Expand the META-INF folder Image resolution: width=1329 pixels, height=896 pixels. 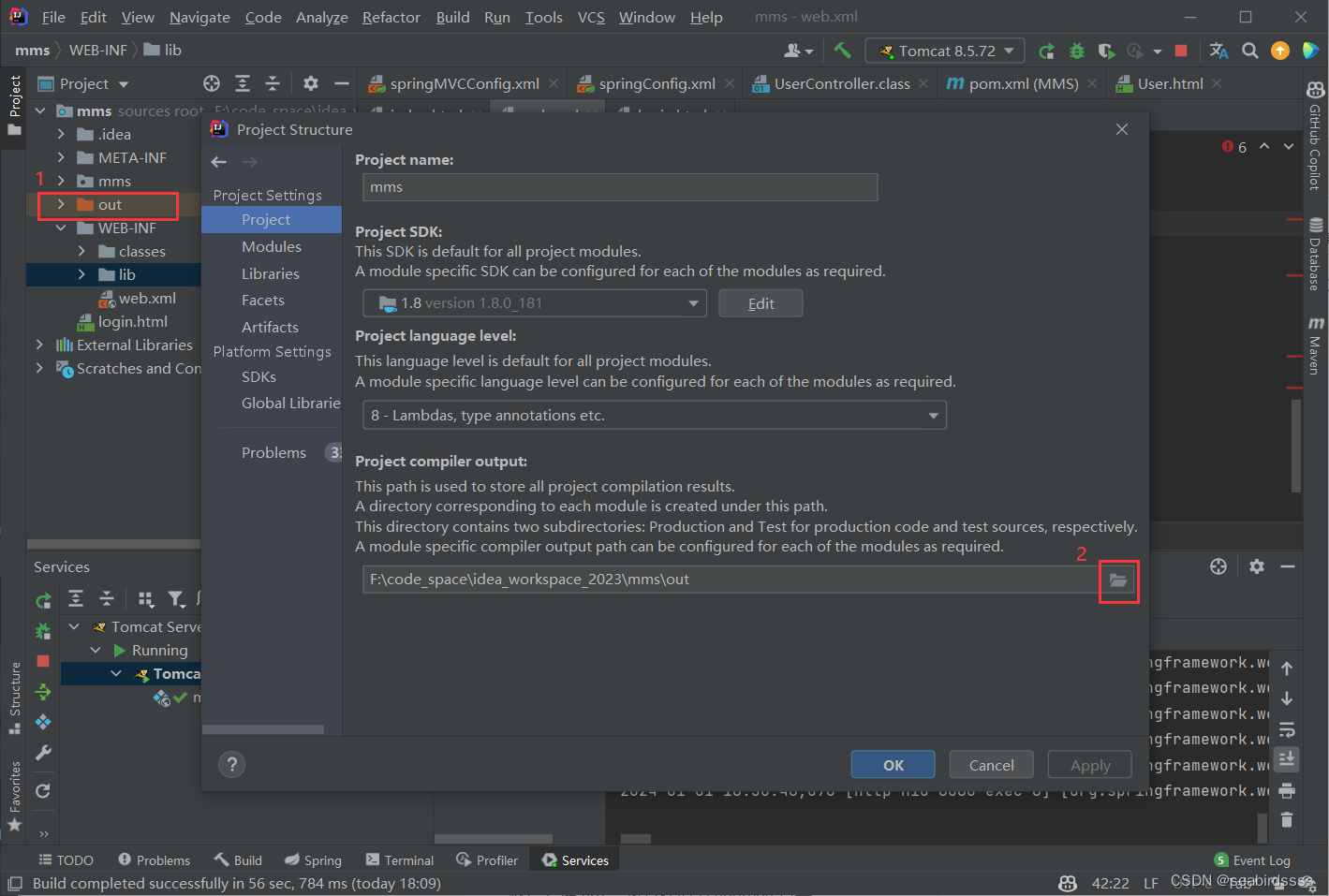pos(61,157)
